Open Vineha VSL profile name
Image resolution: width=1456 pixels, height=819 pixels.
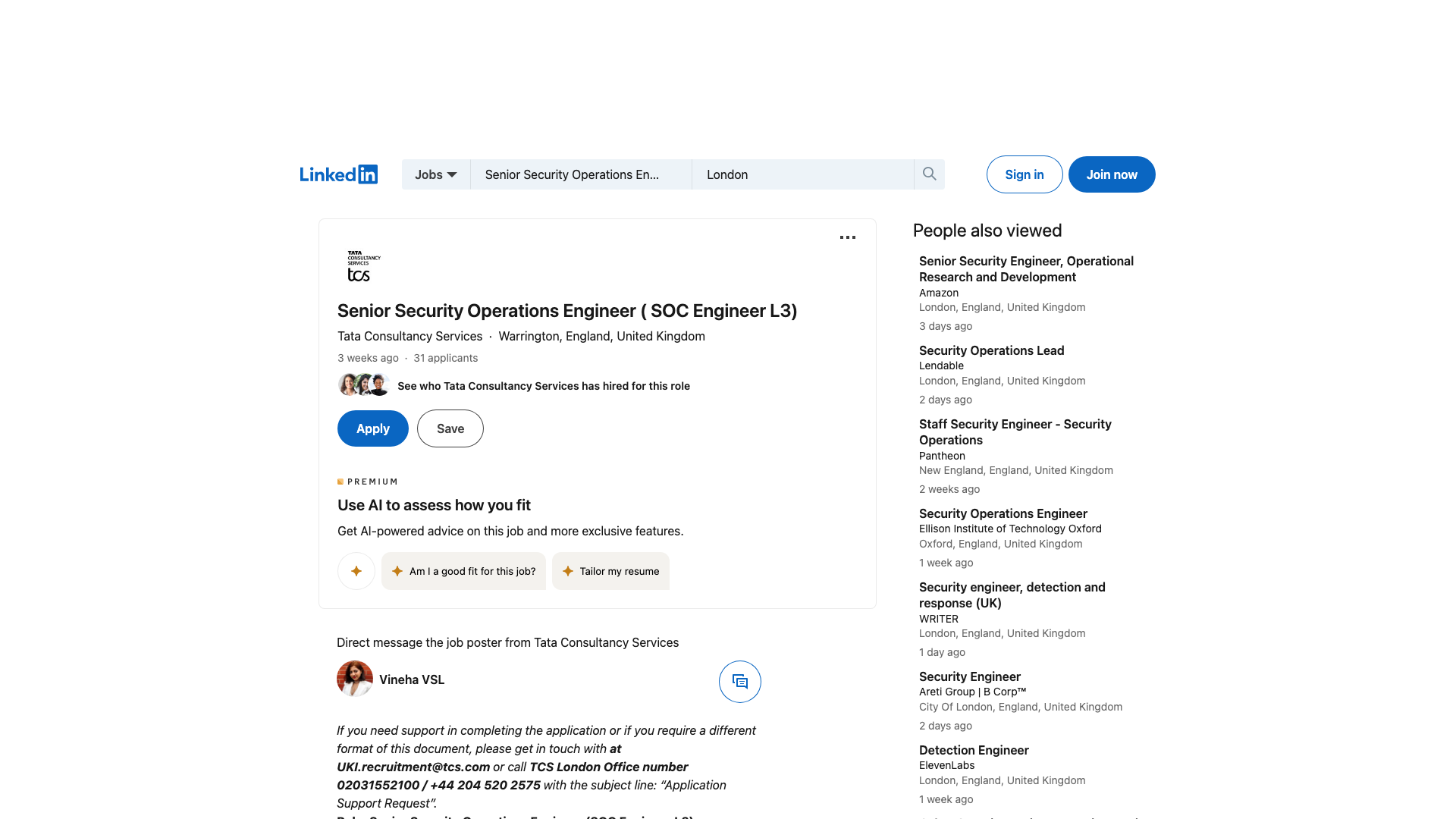412,679
